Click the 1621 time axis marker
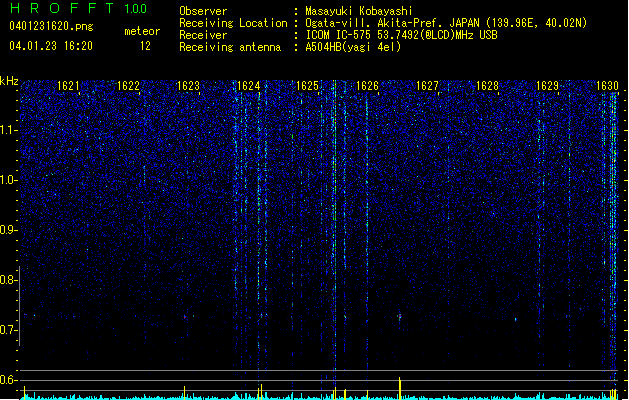Screen dimensions: 629x400 tap(68, 86)
